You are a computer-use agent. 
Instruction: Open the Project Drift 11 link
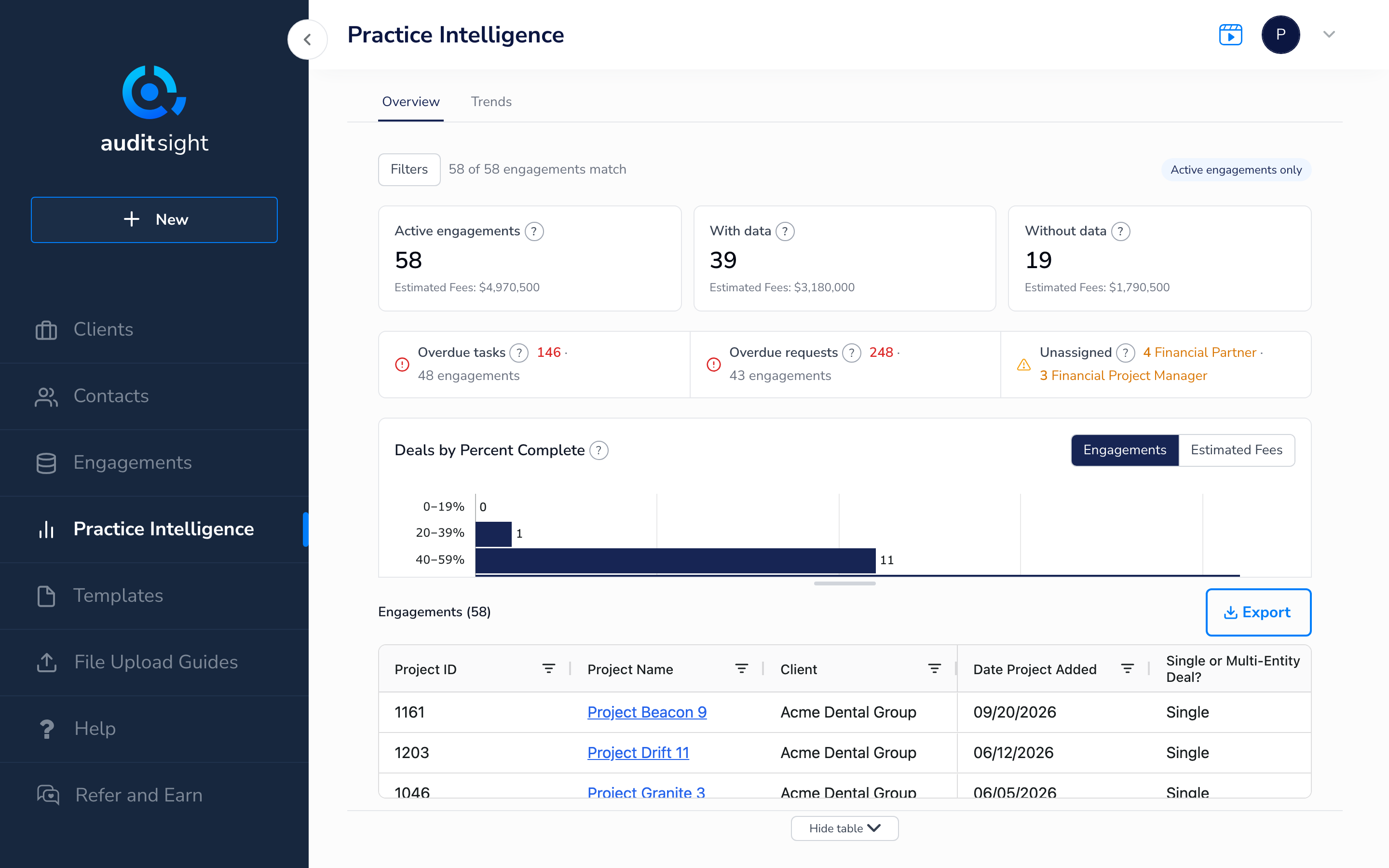638,753
